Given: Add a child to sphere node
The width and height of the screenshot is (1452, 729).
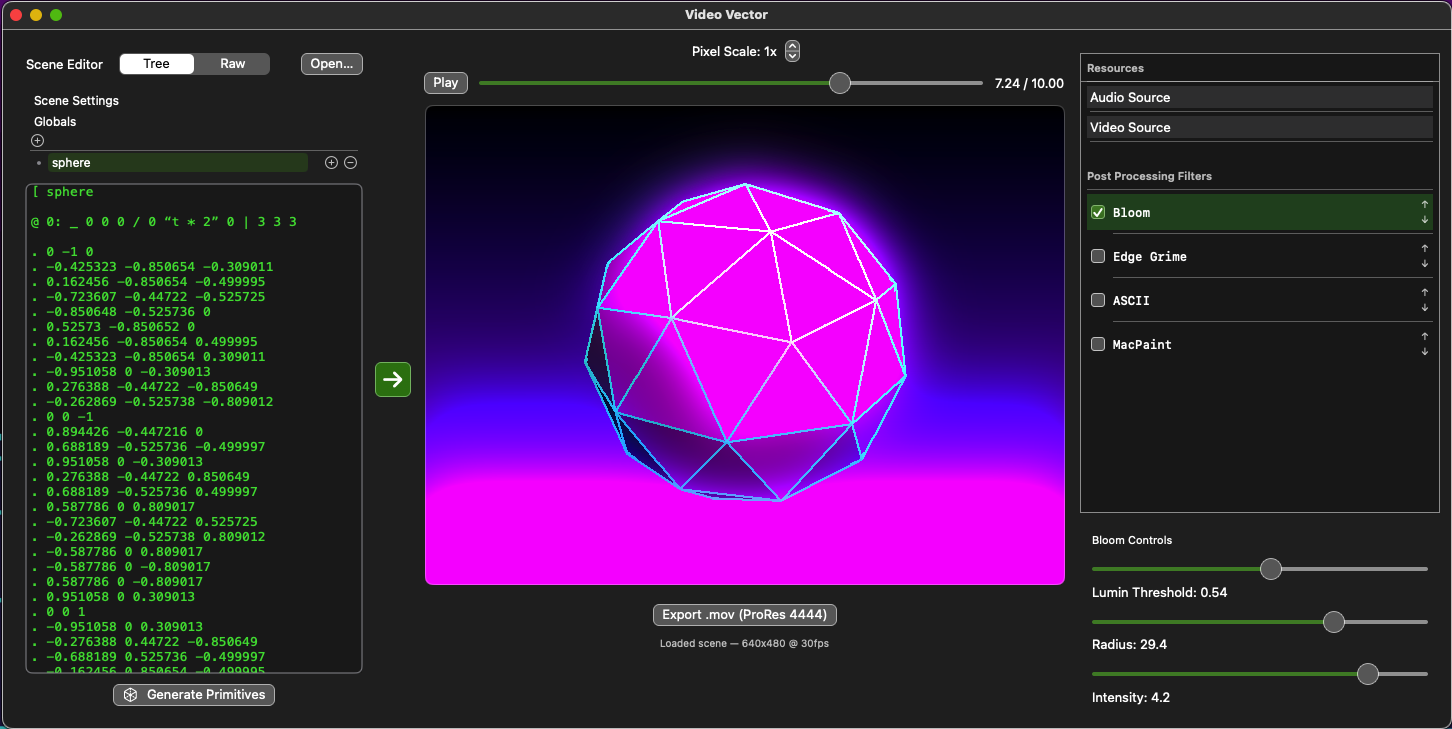Looking at the screenshot, I should [331, 163].
